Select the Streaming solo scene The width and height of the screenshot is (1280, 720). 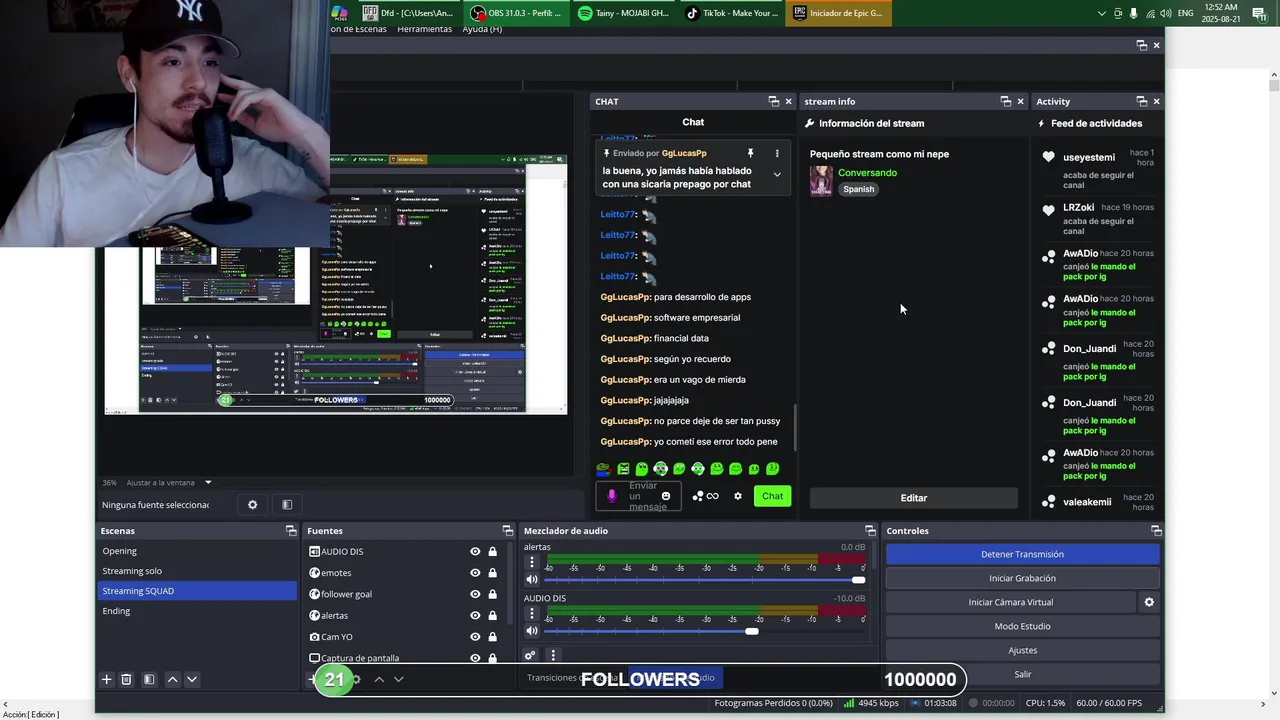click(x=197, y=571)
